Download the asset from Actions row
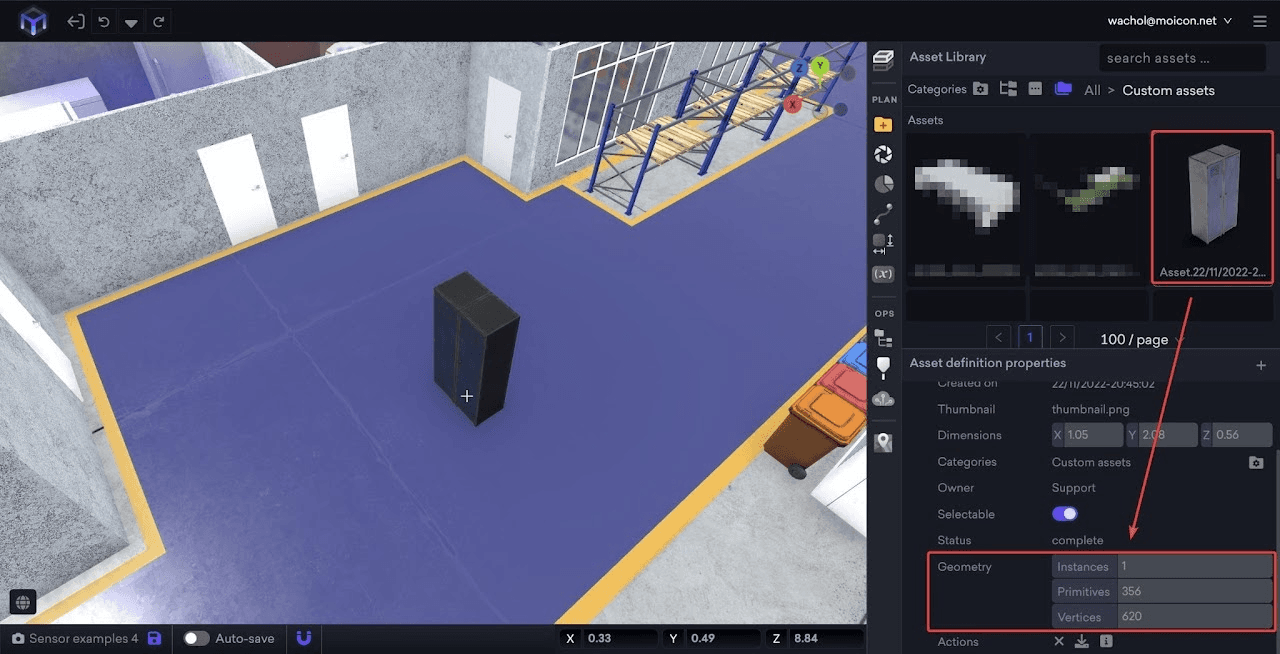 (x=1082, y=642)
